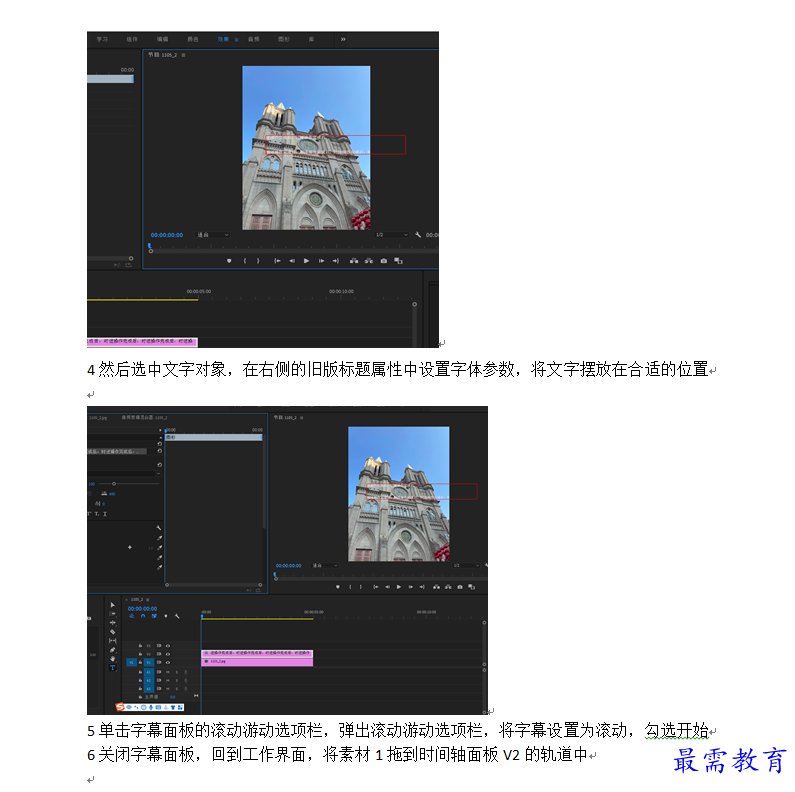Select the 图形 clip bar in effect controls timeline

tap(213, 437)
